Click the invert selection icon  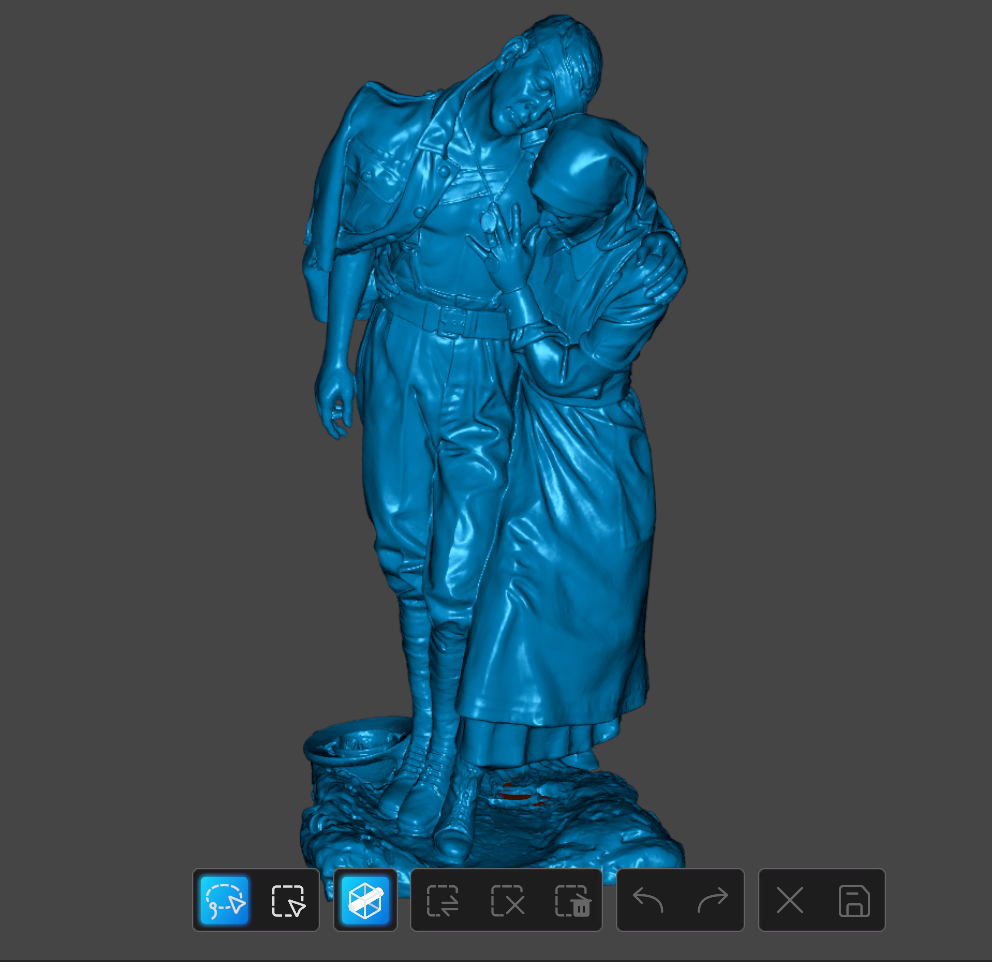point(442,900)
